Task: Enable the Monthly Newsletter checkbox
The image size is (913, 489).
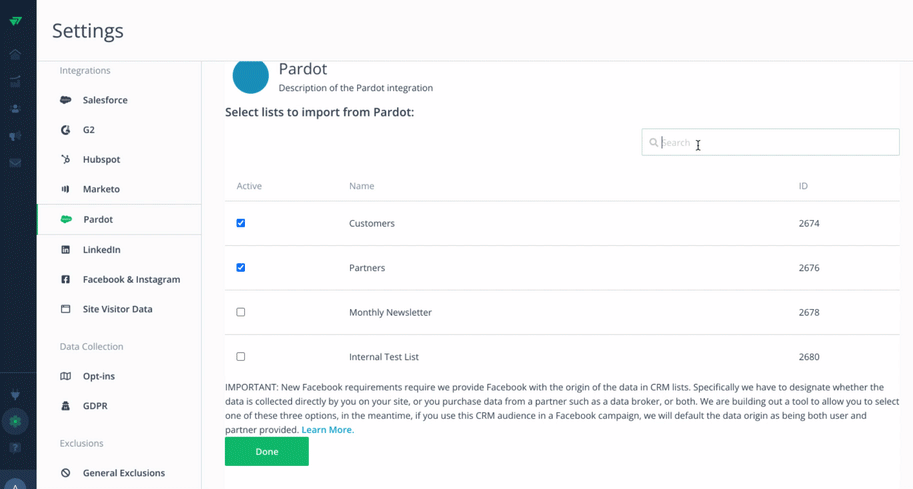Action: point(240,312)
